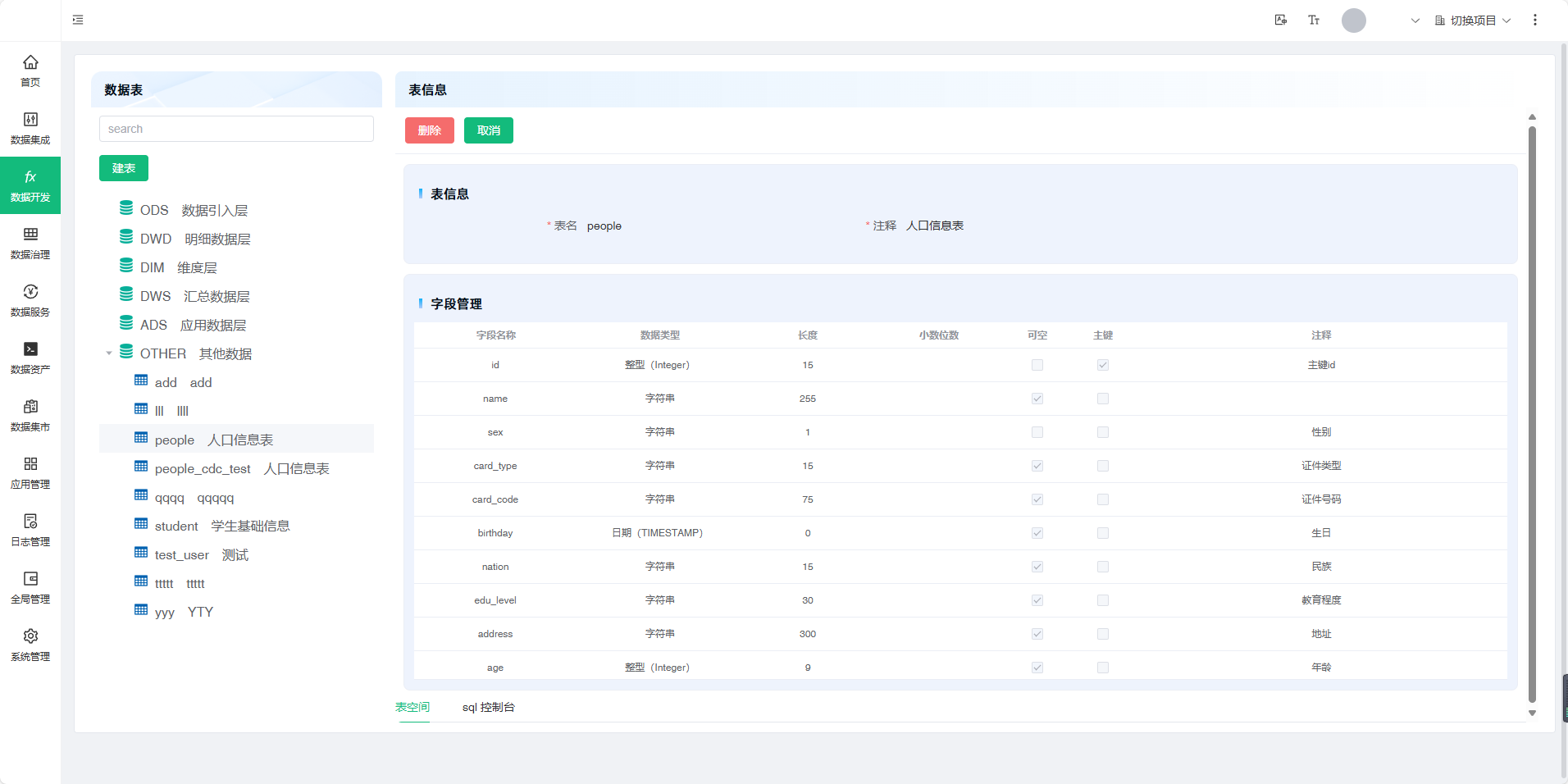Click the table search input field
Viewport: 1568px width, 784px height.
click(x=236, y=129)
